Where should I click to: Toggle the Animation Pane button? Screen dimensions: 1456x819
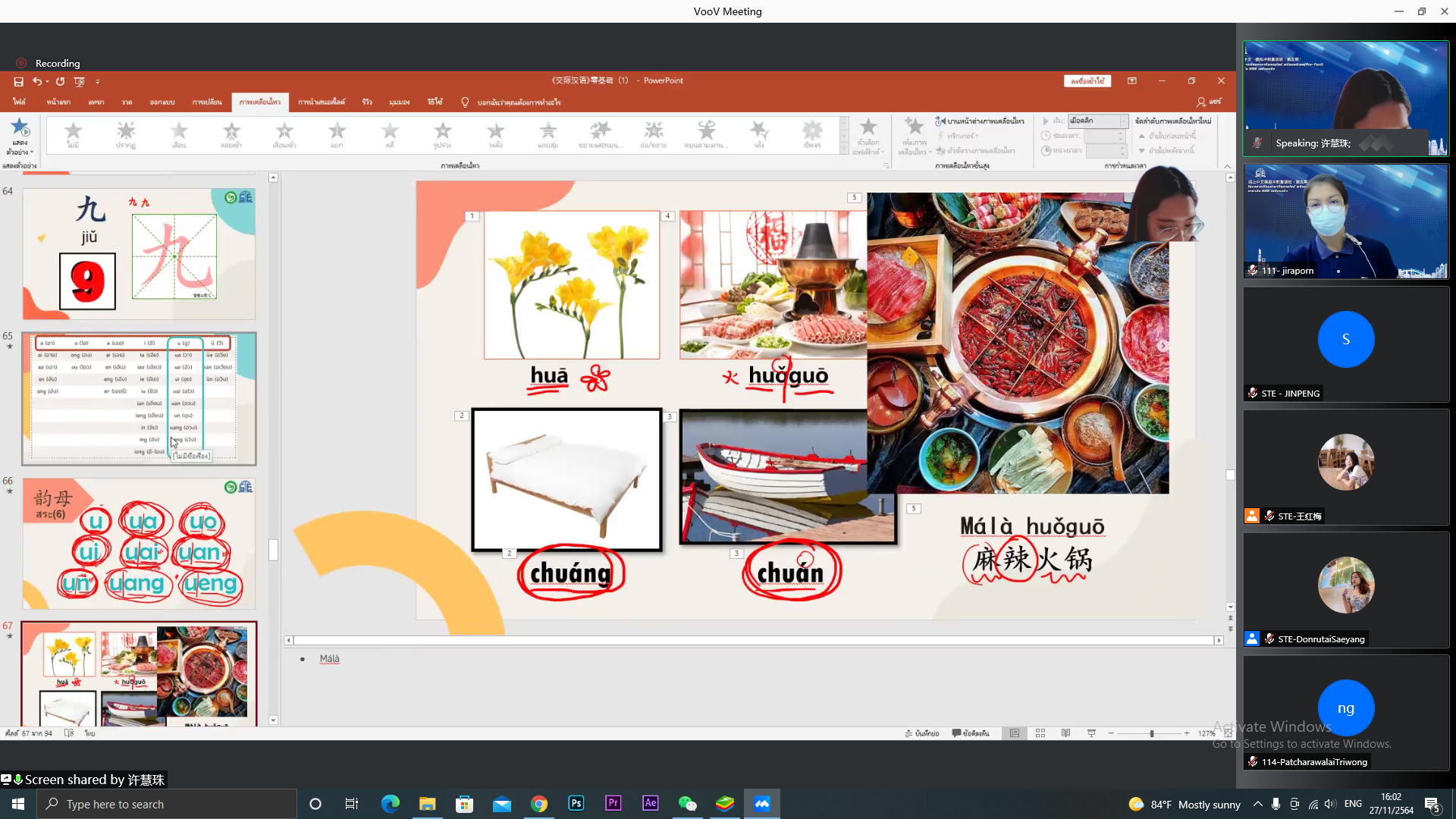(980, 121)
